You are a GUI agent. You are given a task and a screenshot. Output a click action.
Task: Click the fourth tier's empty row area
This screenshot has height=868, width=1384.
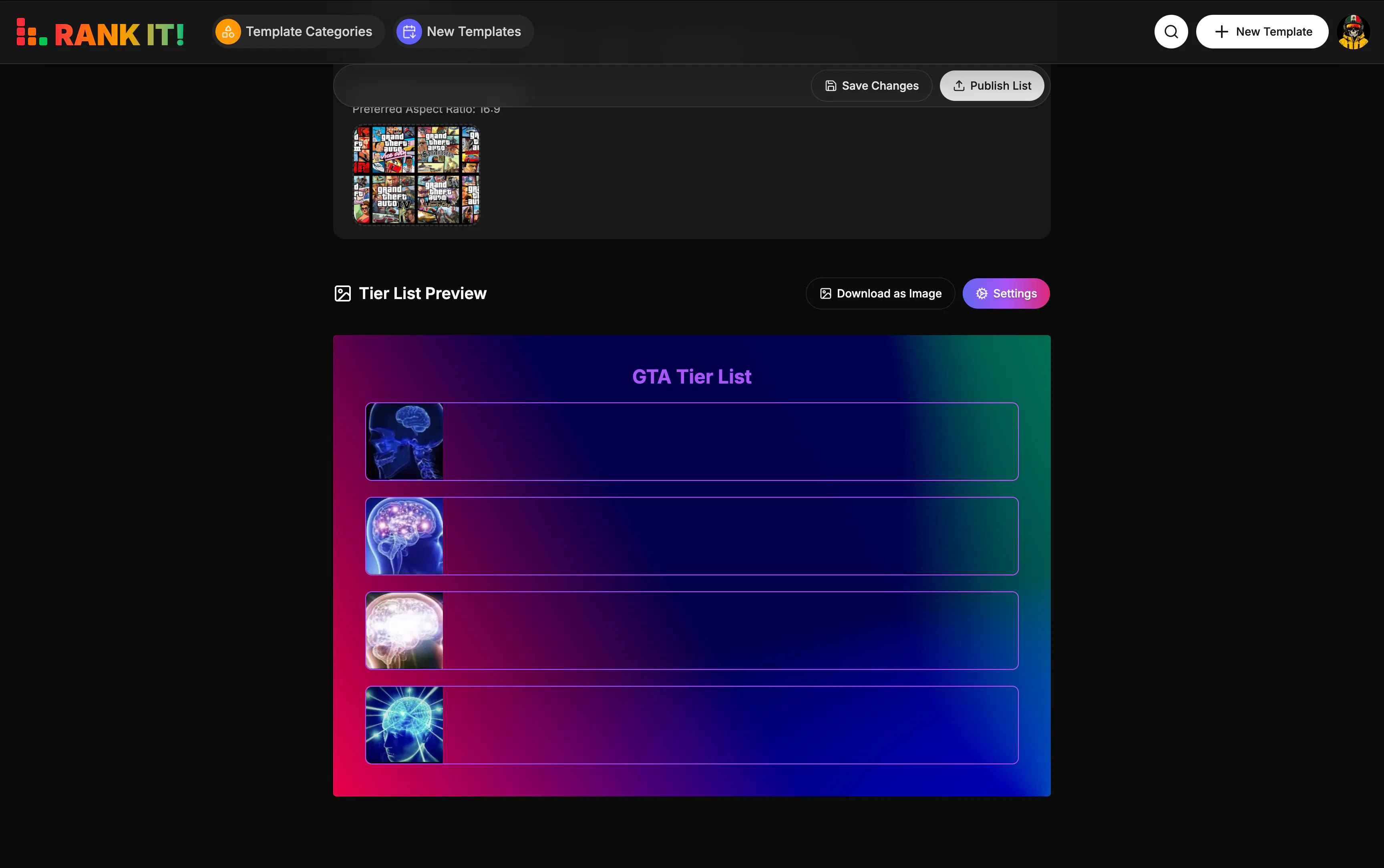730,725
